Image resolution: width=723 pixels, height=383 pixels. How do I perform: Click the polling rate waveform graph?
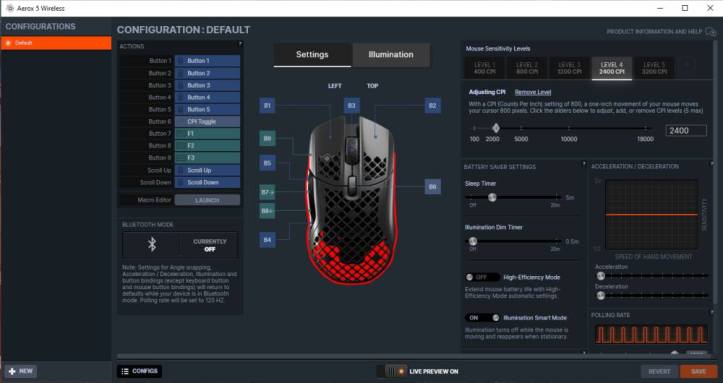(651, 334)
